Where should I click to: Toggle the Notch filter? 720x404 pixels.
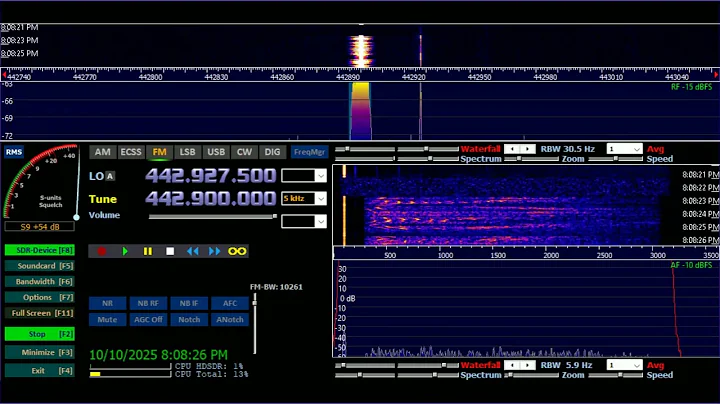[x=189, y=320]
